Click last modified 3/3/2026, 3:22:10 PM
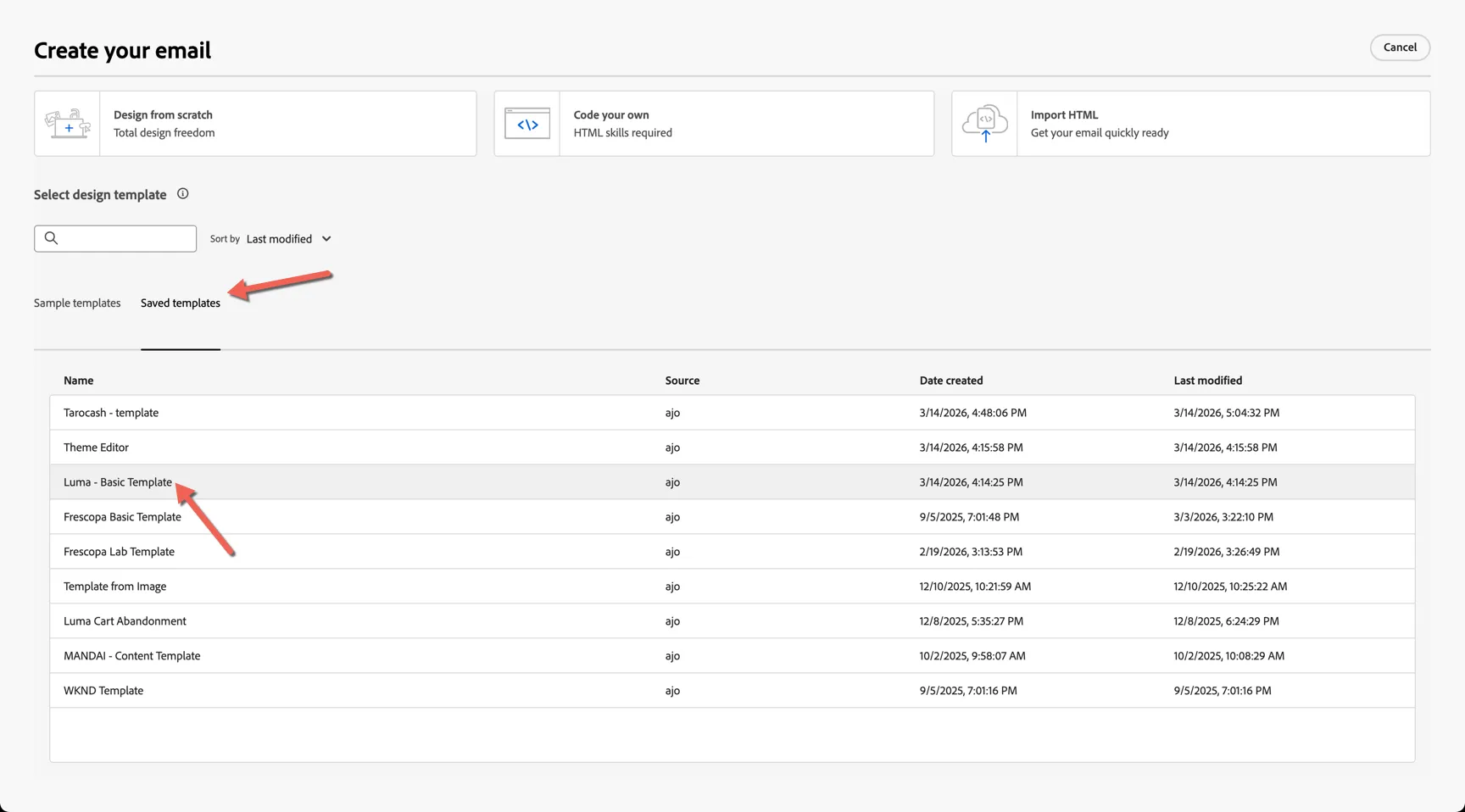This screenshot has height=812, width=1465. coord(1223,517)
